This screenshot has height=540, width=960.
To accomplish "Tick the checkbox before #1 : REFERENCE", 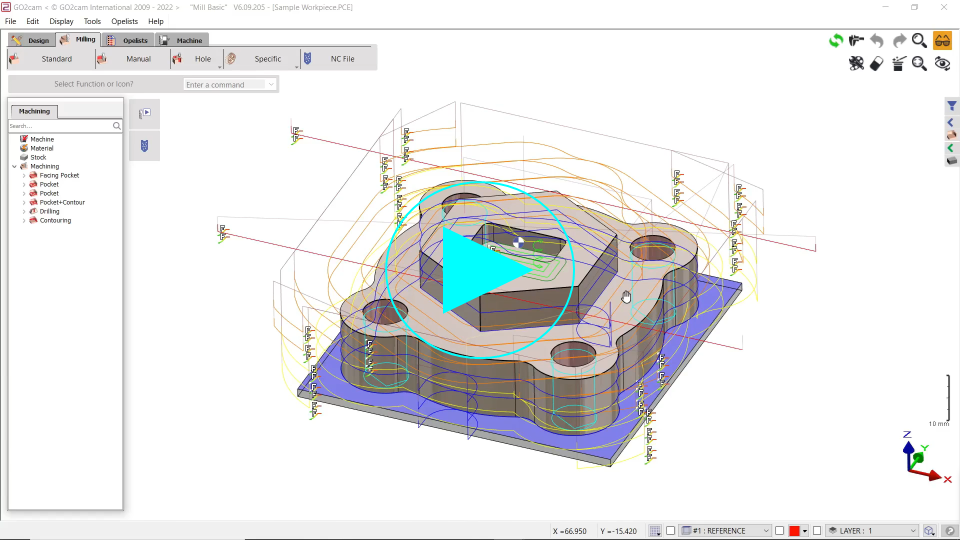I will coord(671,530).
